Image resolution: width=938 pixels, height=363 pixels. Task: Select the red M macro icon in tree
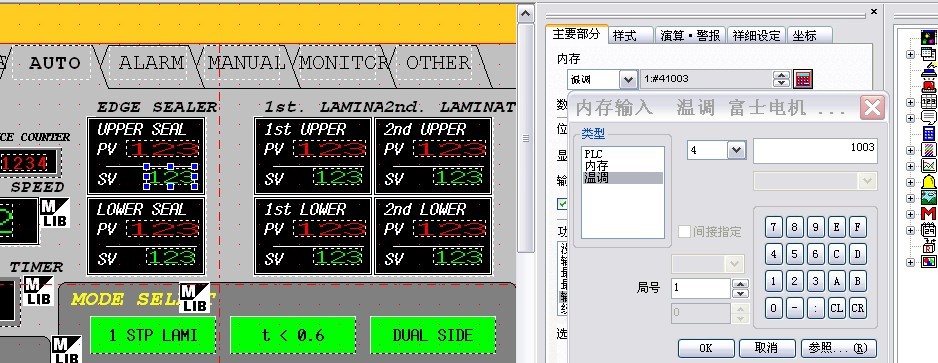tap(928, 213)
